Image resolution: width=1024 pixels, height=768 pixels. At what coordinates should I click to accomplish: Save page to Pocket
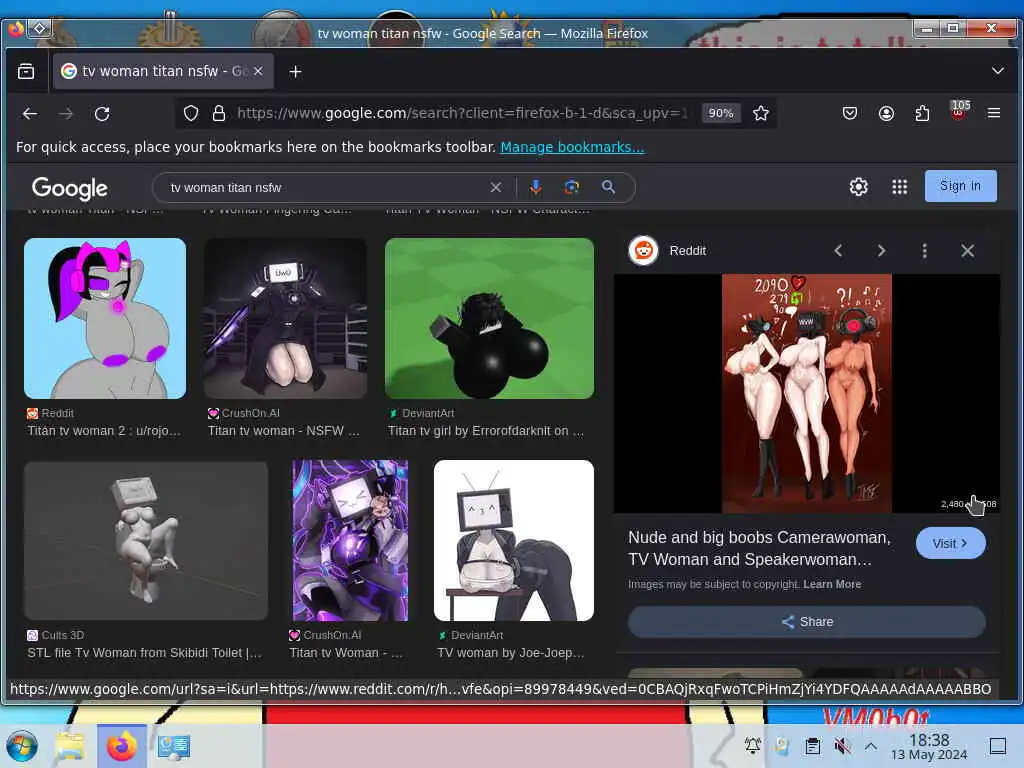coord(850,113)
